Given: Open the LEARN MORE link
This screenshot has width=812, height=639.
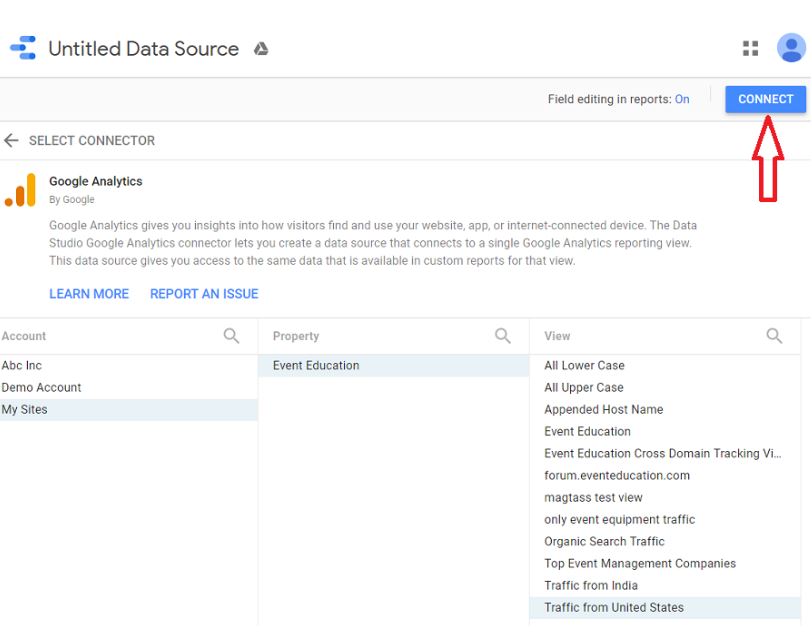Looking at the screenshot, I should (x=89, y=294).
